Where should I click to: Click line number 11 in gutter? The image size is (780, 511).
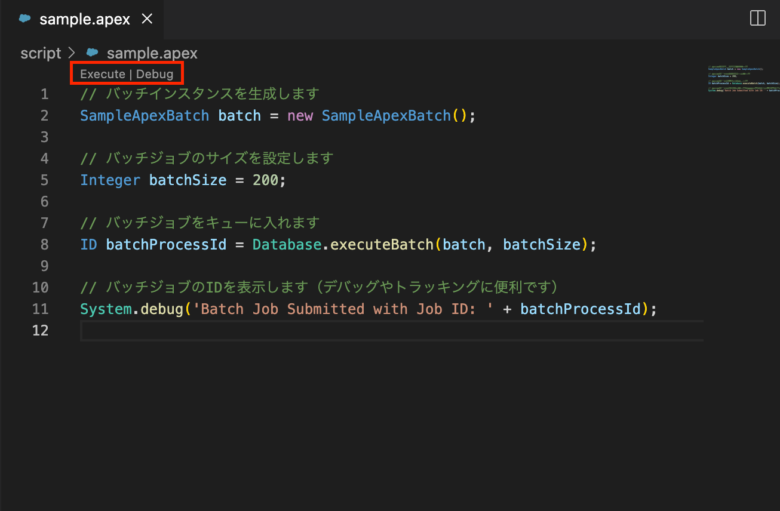[40, 309]
